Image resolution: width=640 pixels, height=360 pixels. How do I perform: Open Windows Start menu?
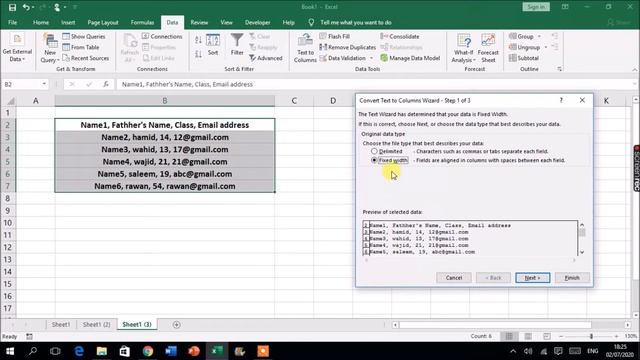click(x=10, y=351)
